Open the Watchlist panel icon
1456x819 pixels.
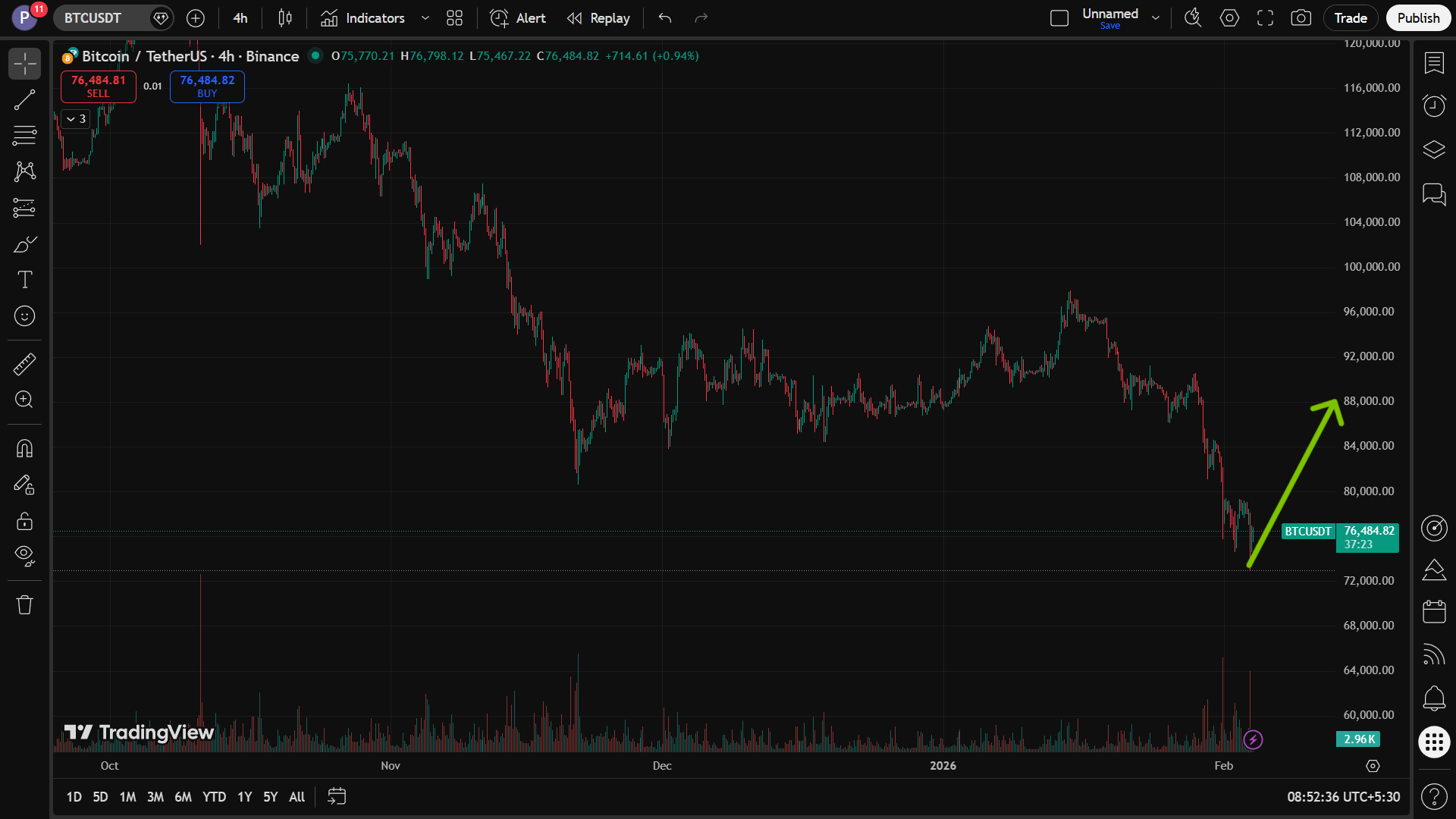[x=1433, y=63]
